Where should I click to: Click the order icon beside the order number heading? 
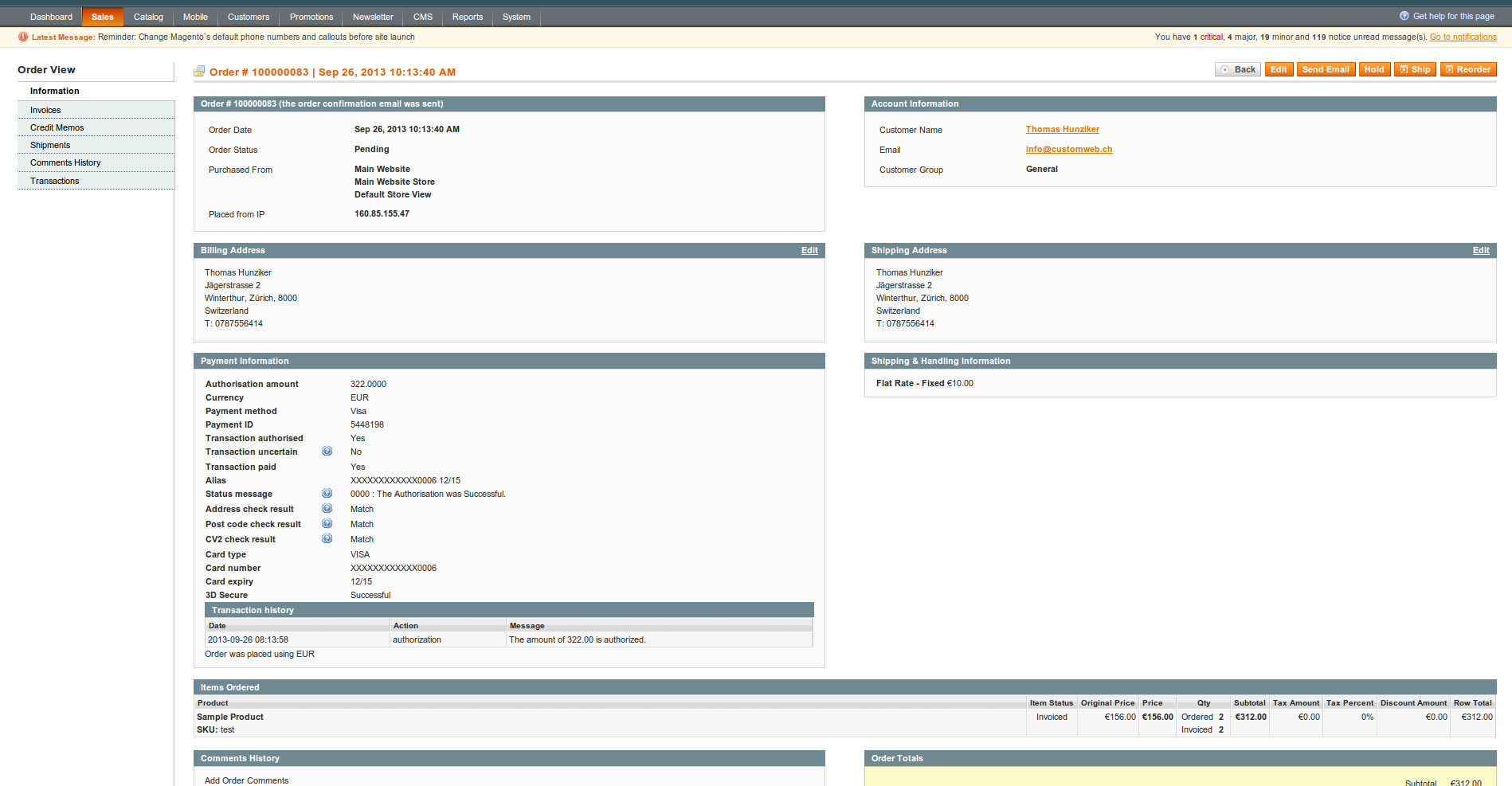pos(199,72)
